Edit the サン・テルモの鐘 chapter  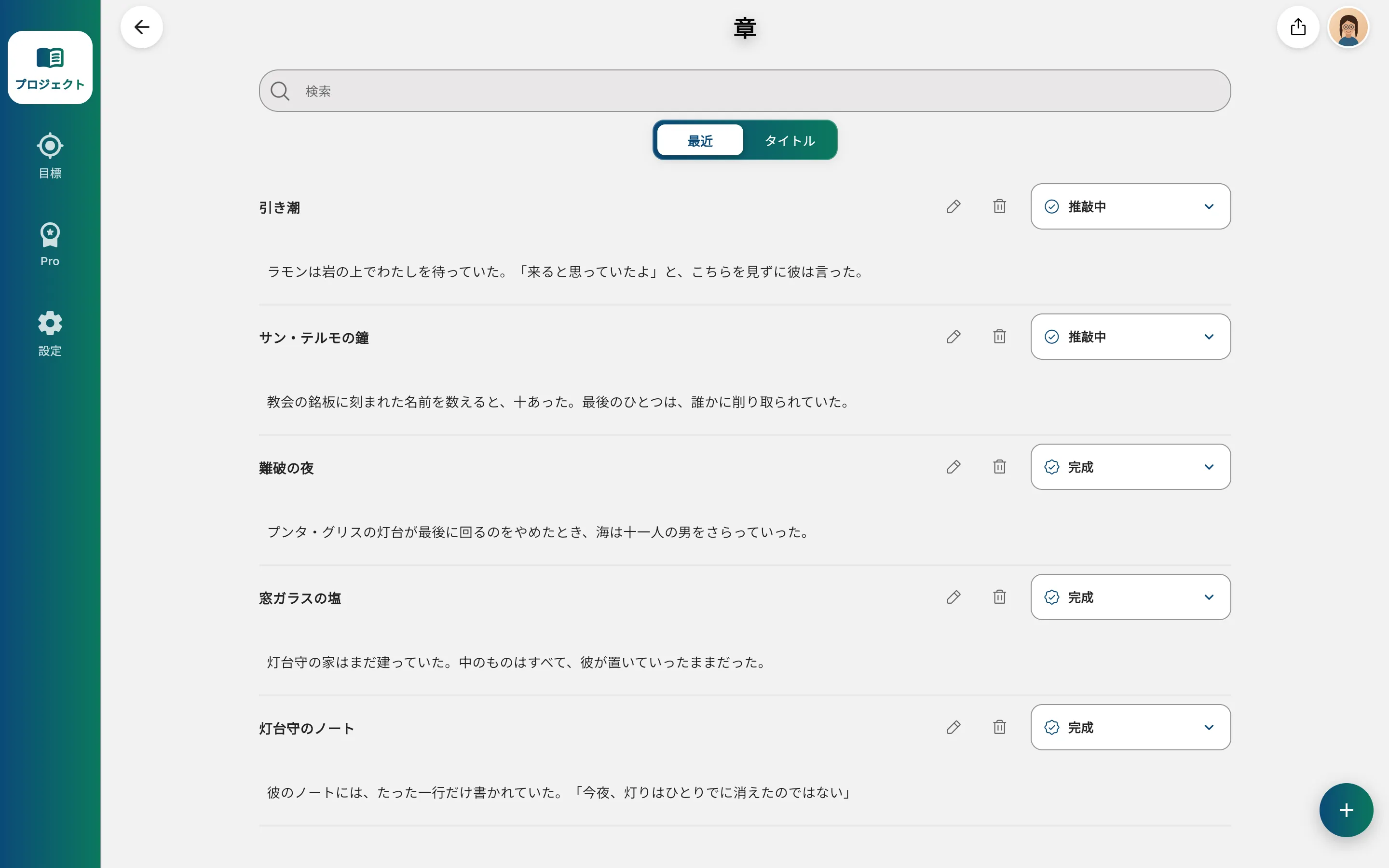pyautogui.click(x=953, y=337)
